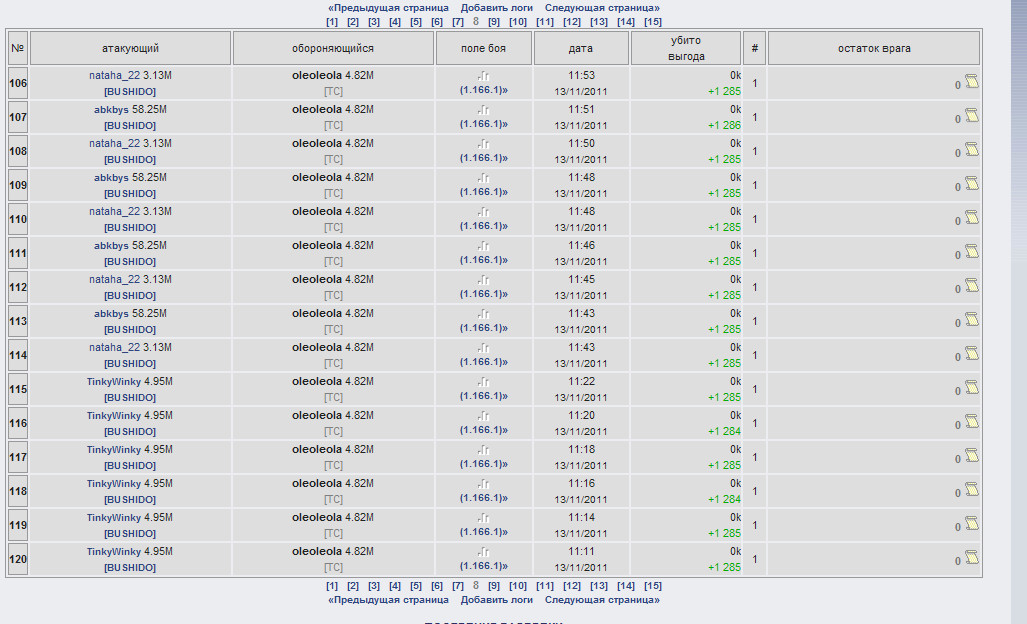Jump to page [15] in bottom pagination

[652, 586]
